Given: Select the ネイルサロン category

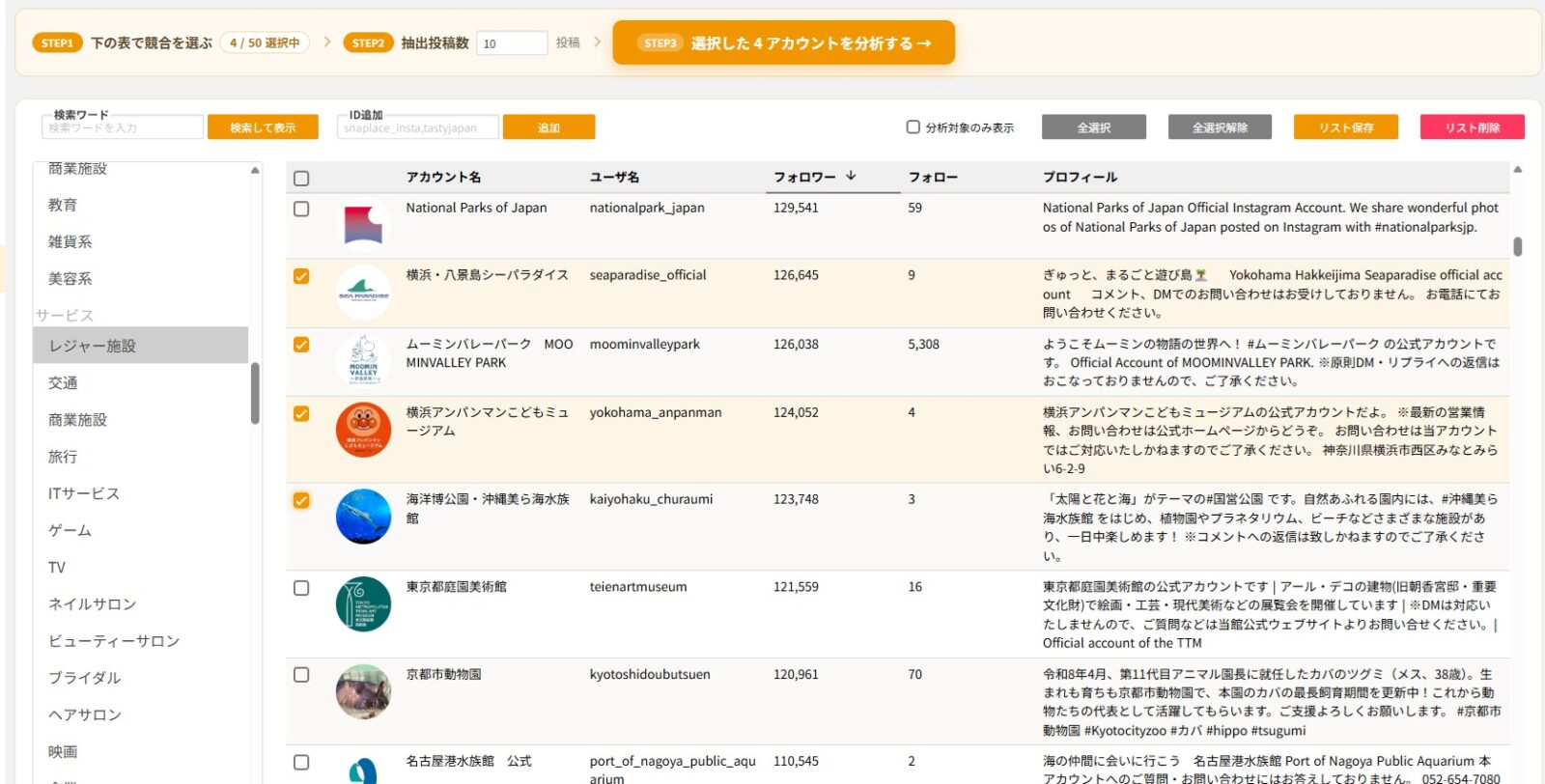Looking at the screenshot, I should (x=140, y=604).
